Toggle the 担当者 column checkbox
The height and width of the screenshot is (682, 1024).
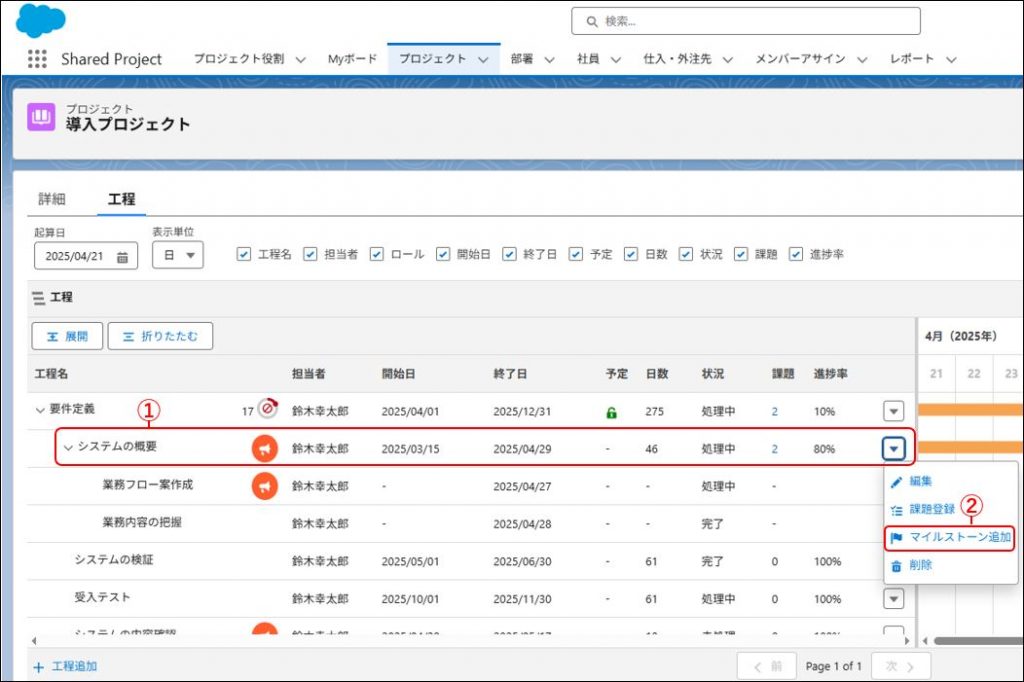click(x=310, y=254)
